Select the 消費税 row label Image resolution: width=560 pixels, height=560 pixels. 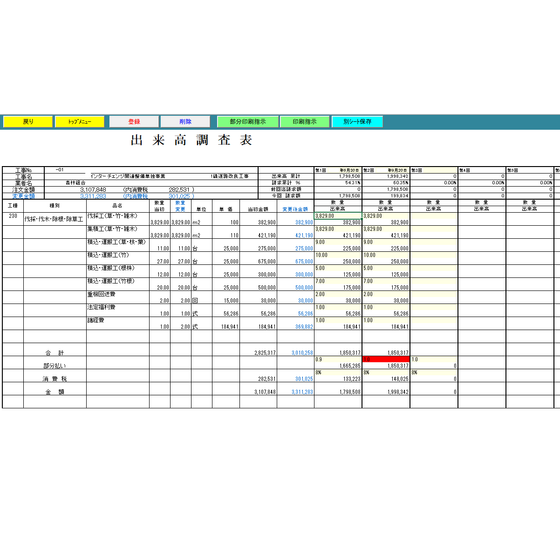[55, 379]
